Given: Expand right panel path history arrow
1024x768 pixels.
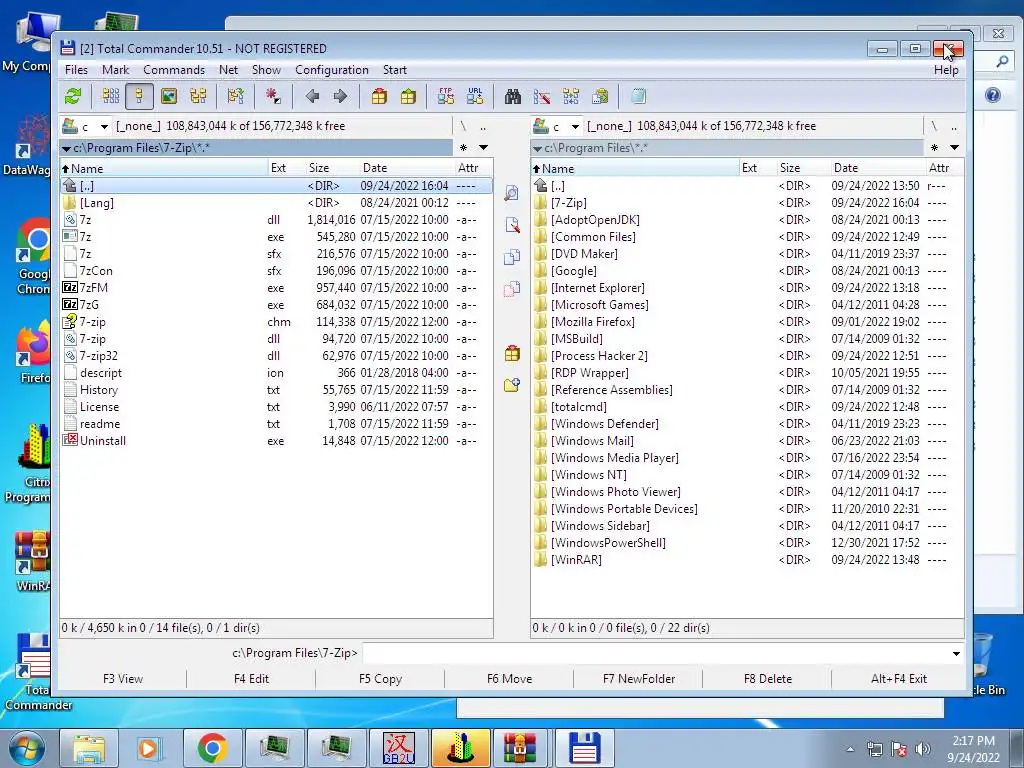Looking at the screenshot, I should (x=537, y=148).
